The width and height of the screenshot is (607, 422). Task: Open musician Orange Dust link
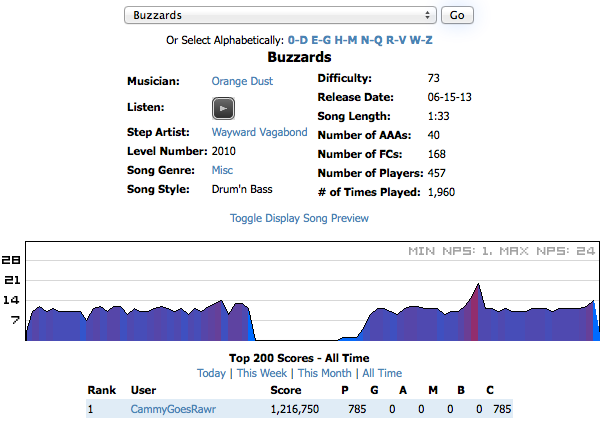pos(242,81)
